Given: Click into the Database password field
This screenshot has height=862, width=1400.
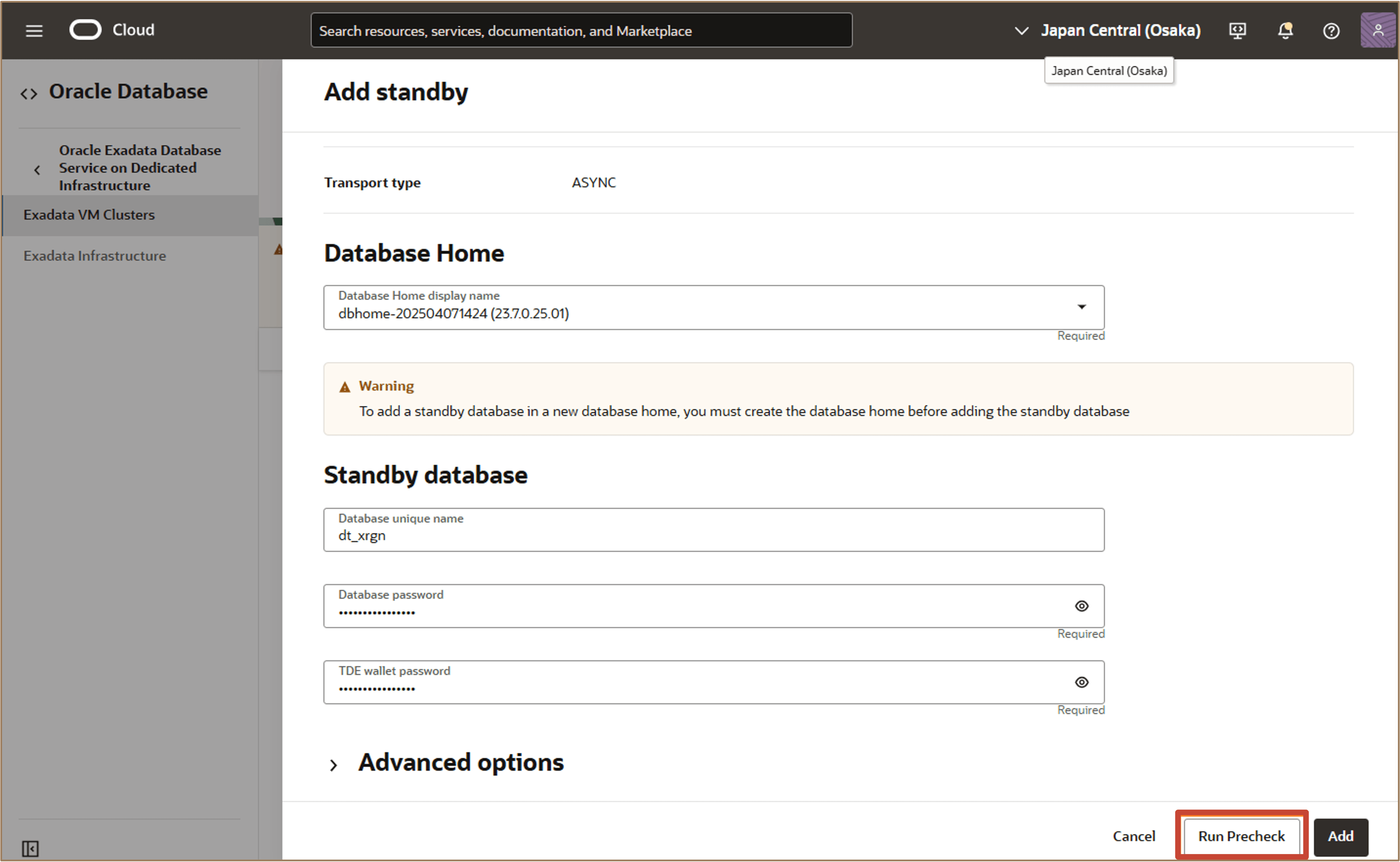Looking at the screenshot, I should click(713, 606).
